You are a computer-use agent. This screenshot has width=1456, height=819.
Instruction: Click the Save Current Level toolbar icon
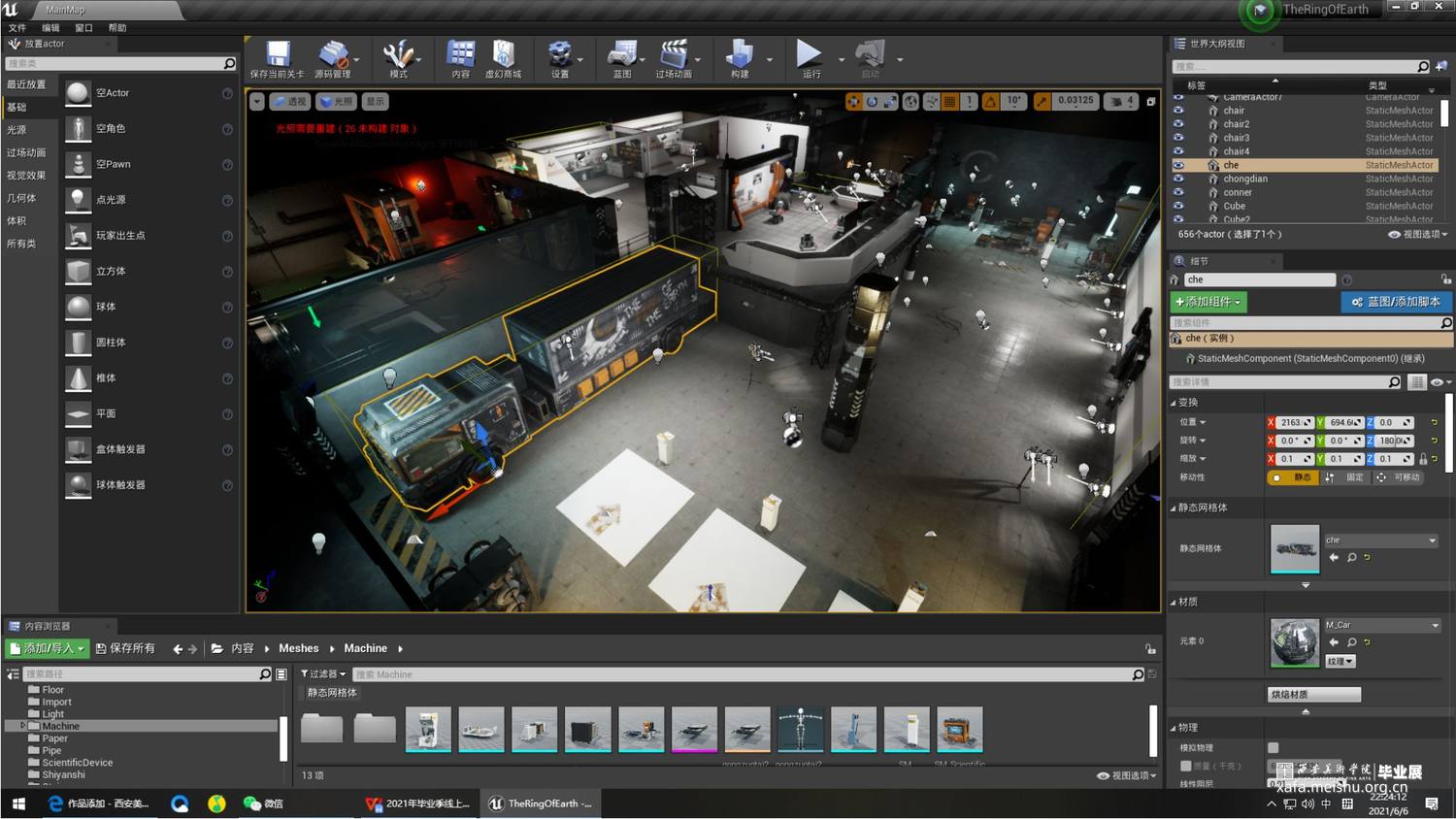pyautogui.click(x=278, y=56)
